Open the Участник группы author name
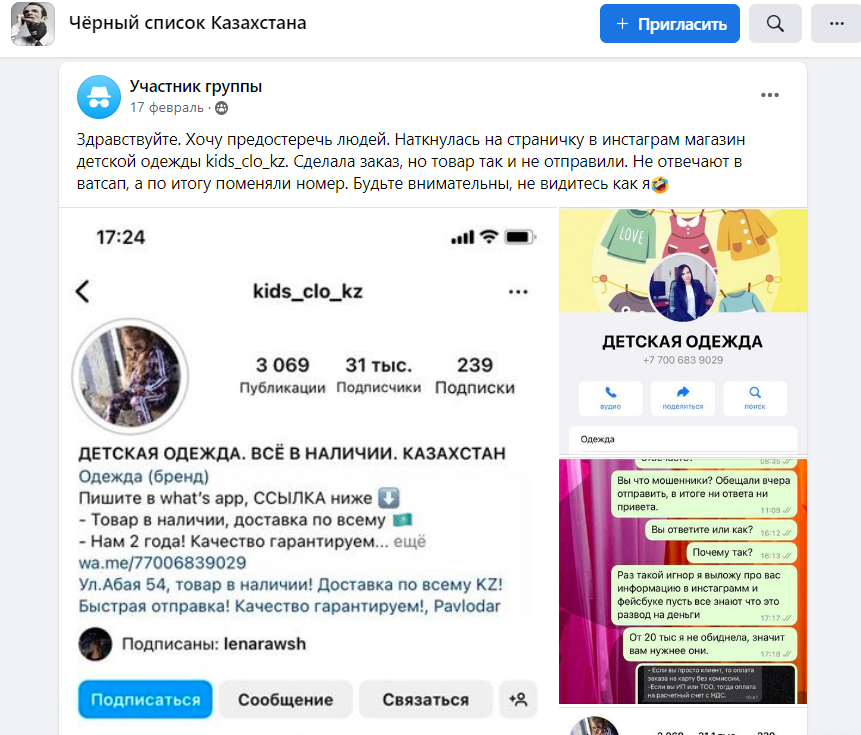 [x=196, y=87]
